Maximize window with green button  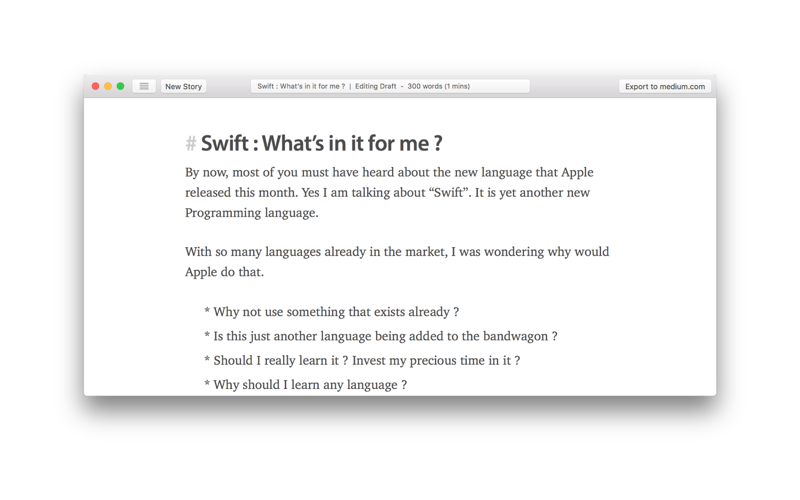(120, 86)
